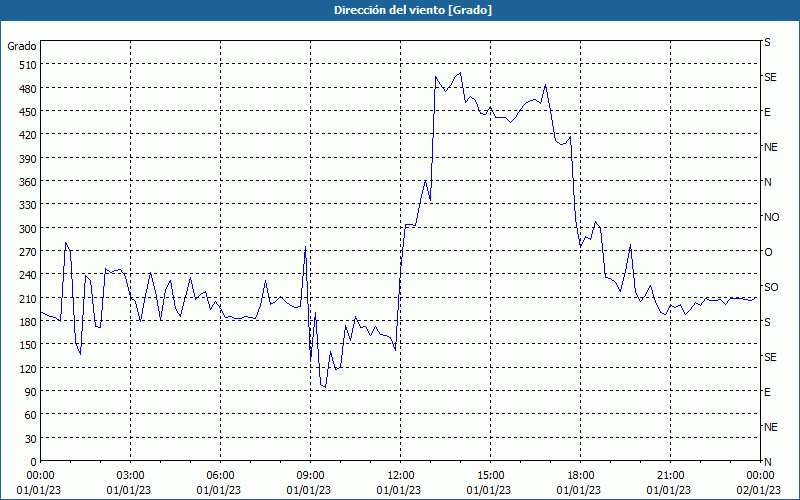The width and height of the screenshot is (800, 500).
Task: Select the 01/01/23 date beneath 18:00
Action: 579,490
